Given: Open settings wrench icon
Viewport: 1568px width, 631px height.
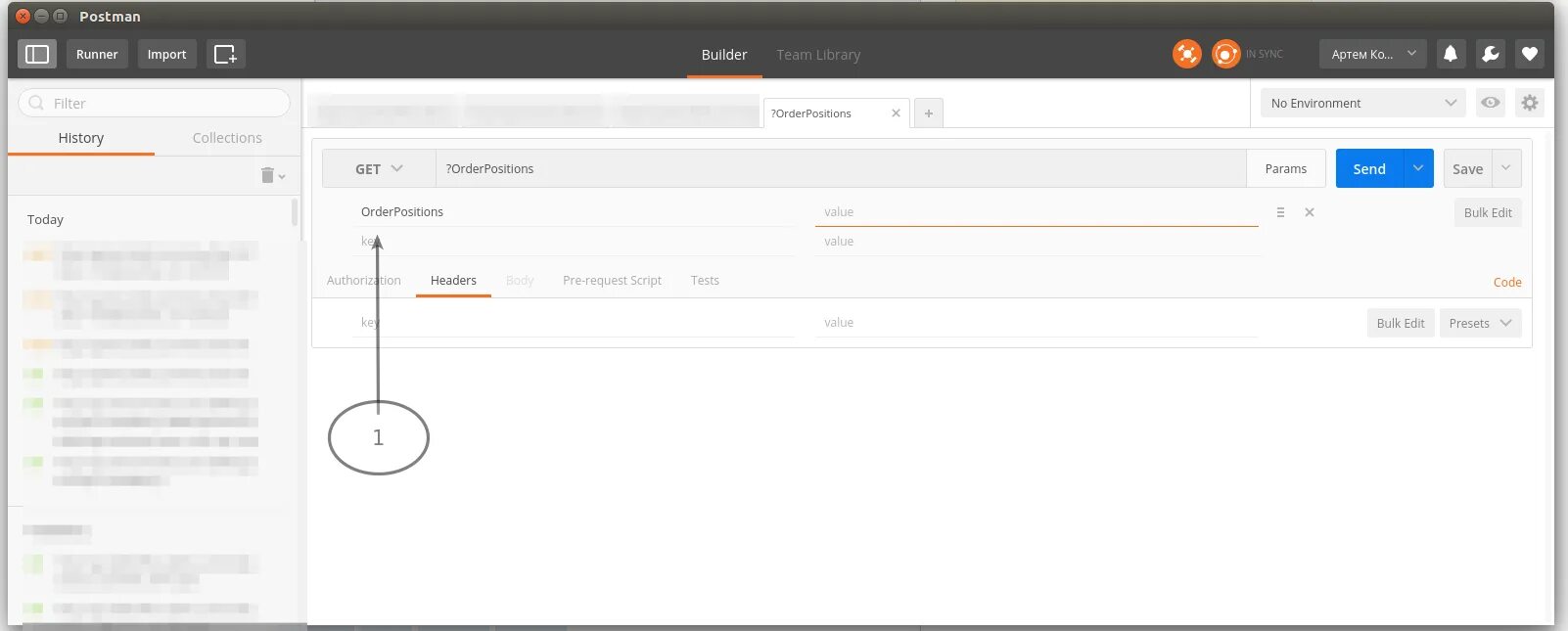Looking at the screenshot, I should point(1490,54).
